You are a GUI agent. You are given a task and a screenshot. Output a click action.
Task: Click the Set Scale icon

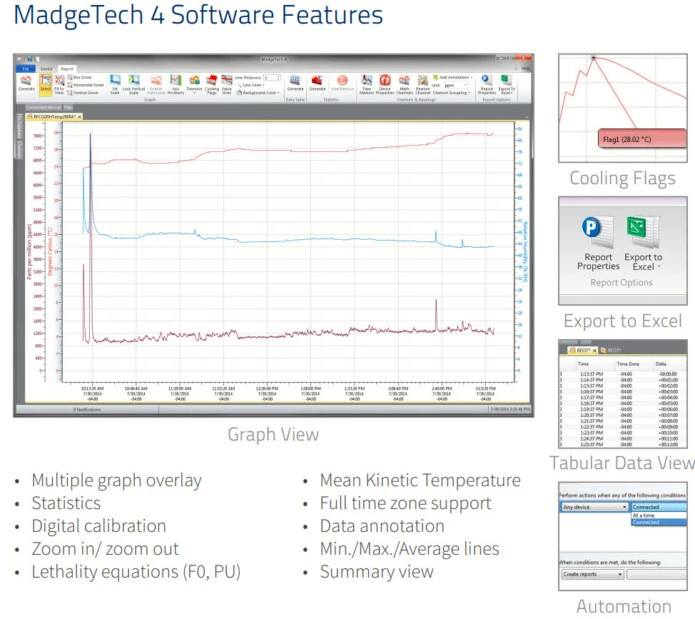[115, 82]
